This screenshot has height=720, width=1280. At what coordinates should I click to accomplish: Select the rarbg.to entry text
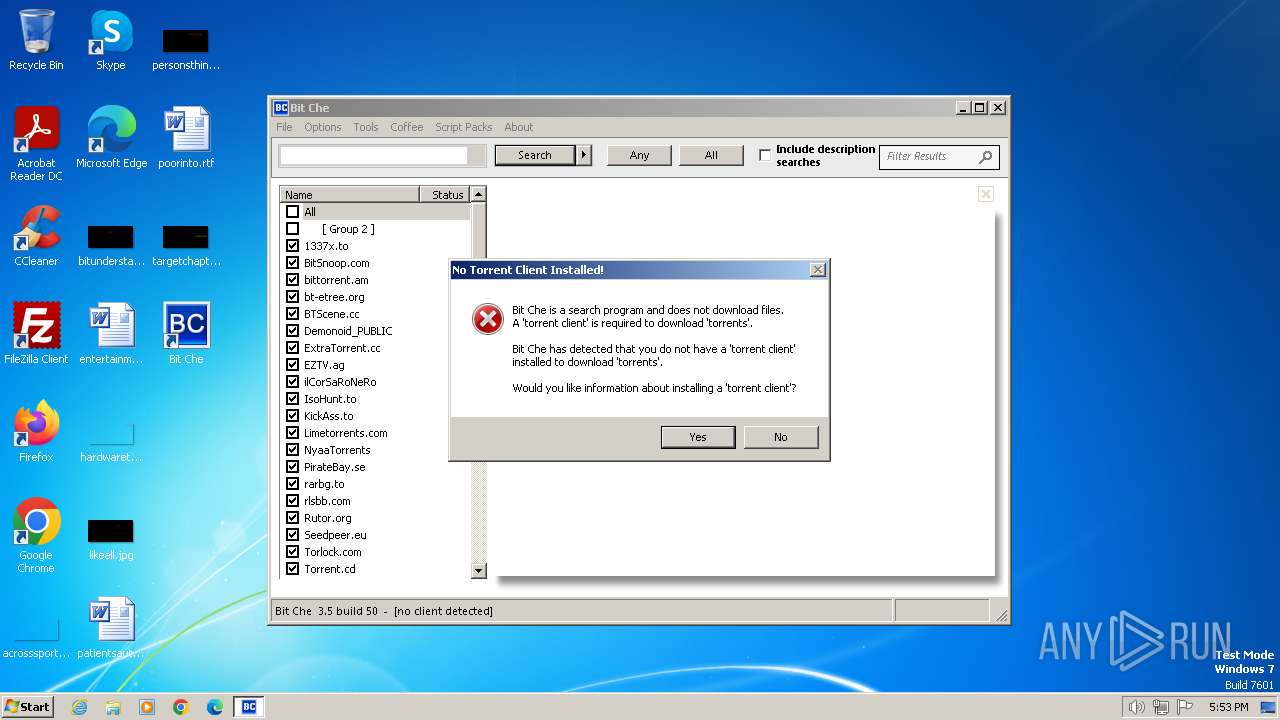324,484
